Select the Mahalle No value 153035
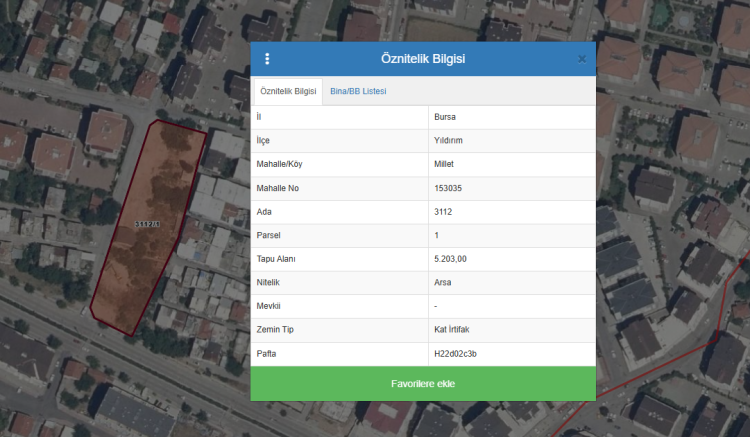 [x=454, y=188]
